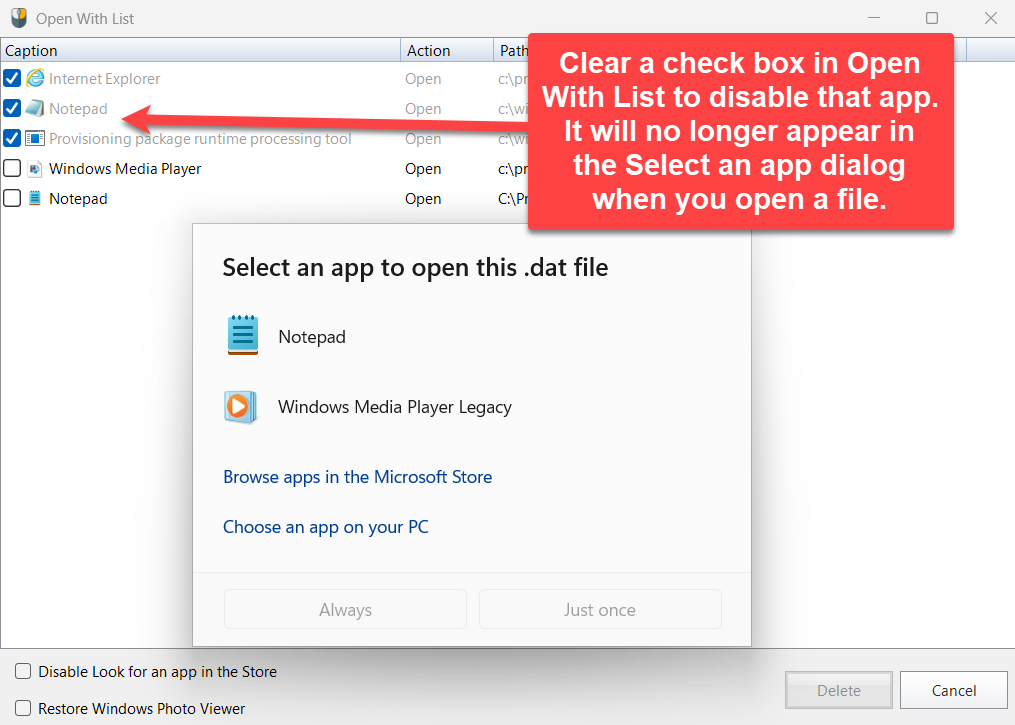Click the Open With List app icon in title bar

click(x=19, y=18)
